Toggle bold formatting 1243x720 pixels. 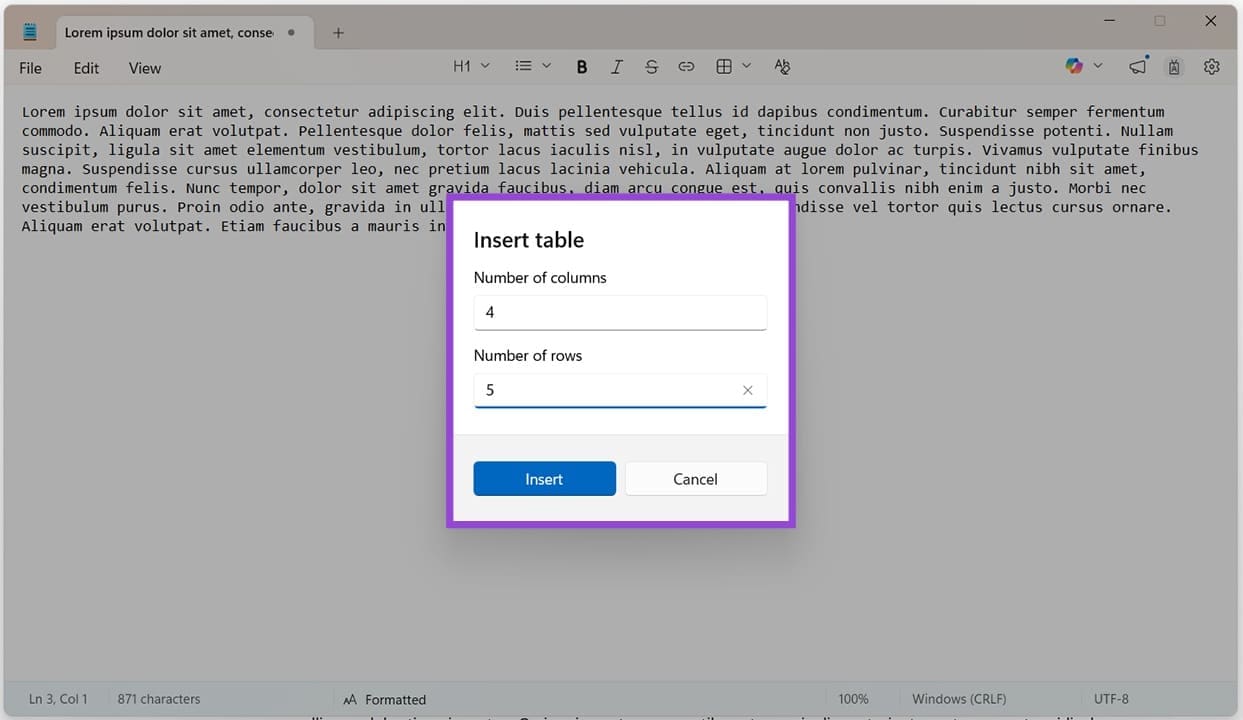[x=582, y=66]
